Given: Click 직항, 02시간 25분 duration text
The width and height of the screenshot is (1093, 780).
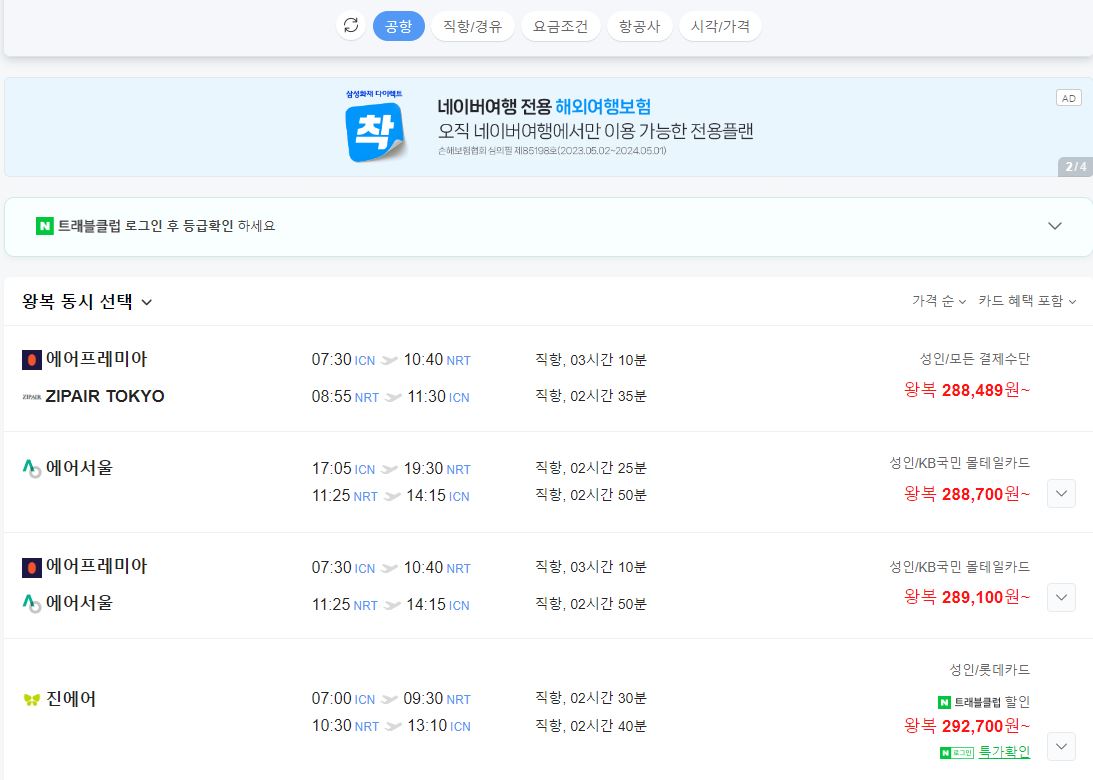Looking at the screenshot, I should click(591, 468).
